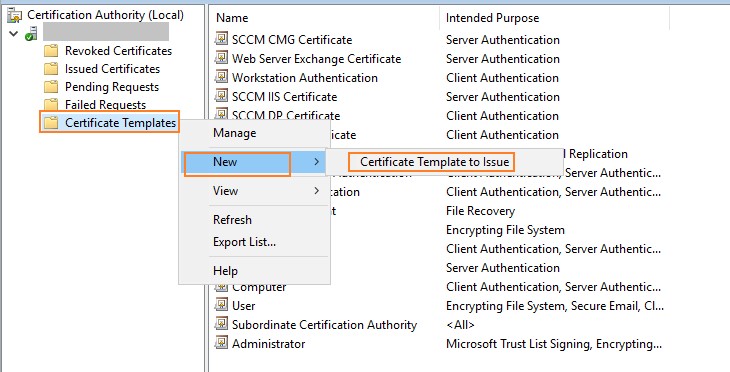Click the arrow beside View
730x372 pixels.
[x=317, y=191]
